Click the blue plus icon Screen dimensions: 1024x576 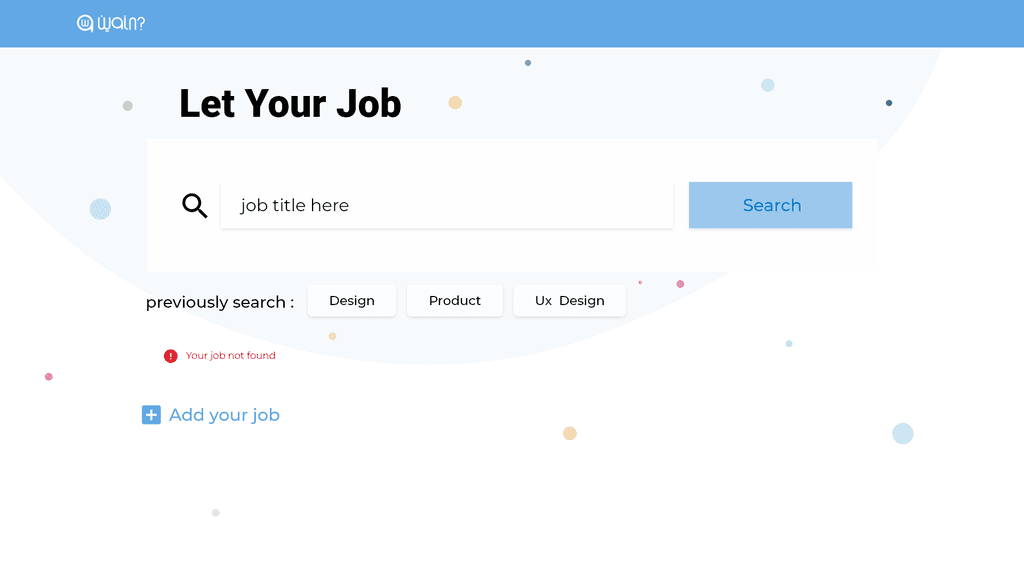(152, 415)
